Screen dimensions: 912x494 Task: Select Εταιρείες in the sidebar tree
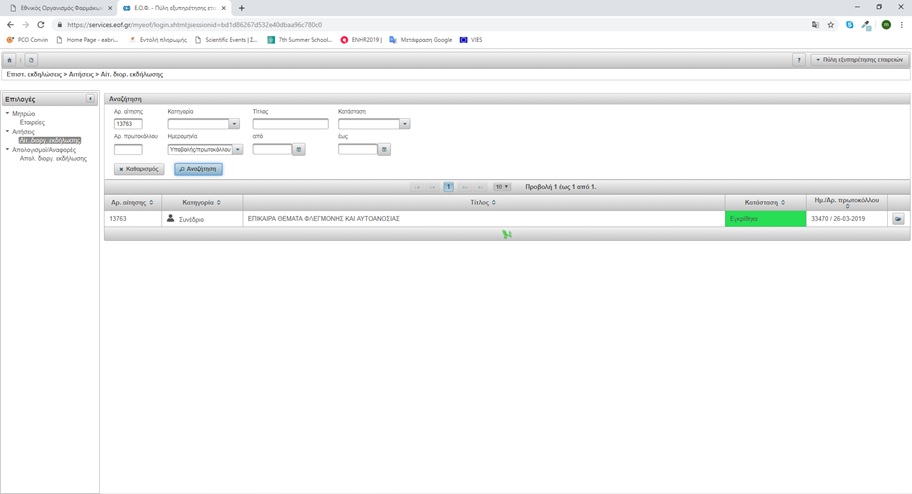click(x=32, y=123)
